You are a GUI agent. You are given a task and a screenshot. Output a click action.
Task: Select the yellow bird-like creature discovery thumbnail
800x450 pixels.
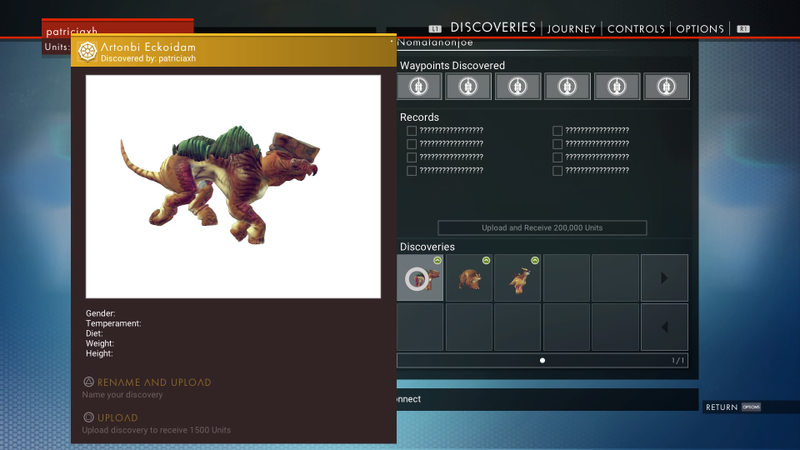(x=518, y=278)
